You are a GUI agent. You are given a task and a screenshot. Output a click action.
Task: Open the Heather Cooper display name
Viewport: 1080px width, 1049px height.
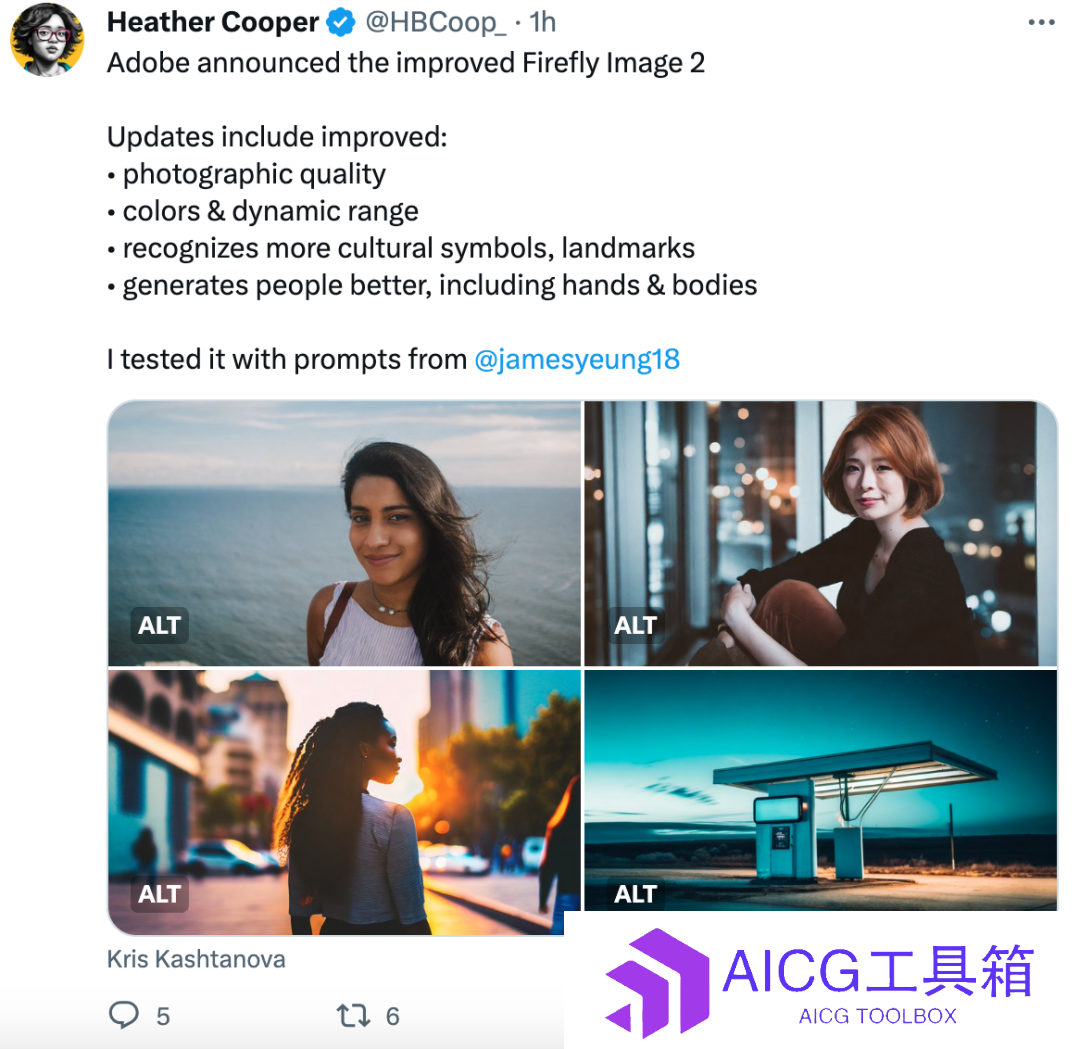[x=213, y=22]
